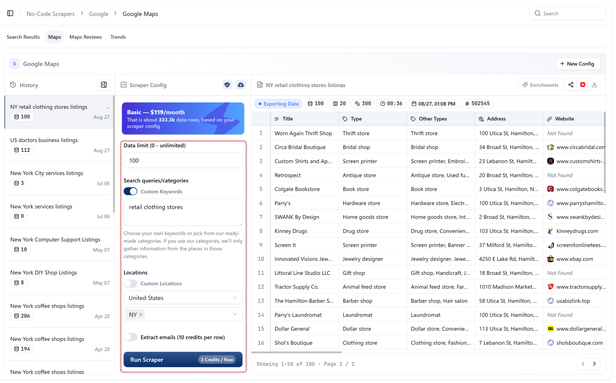Click the Type column header

(x=372, y=119)
